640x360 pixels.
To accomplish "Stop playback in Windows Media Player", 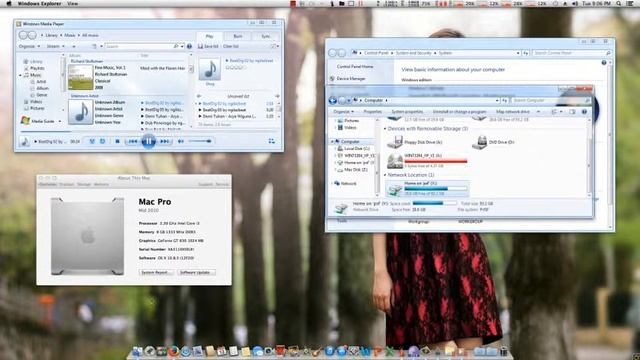I will [x=118, y=141].
